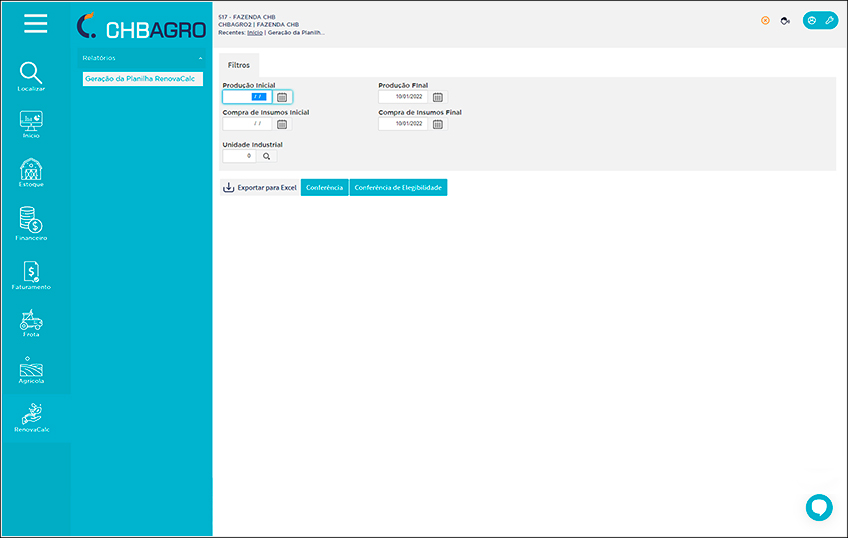Viewport: 848px width, 538px height.
Task: Open the hamburger menu
Action: click(x=35, y=24)
